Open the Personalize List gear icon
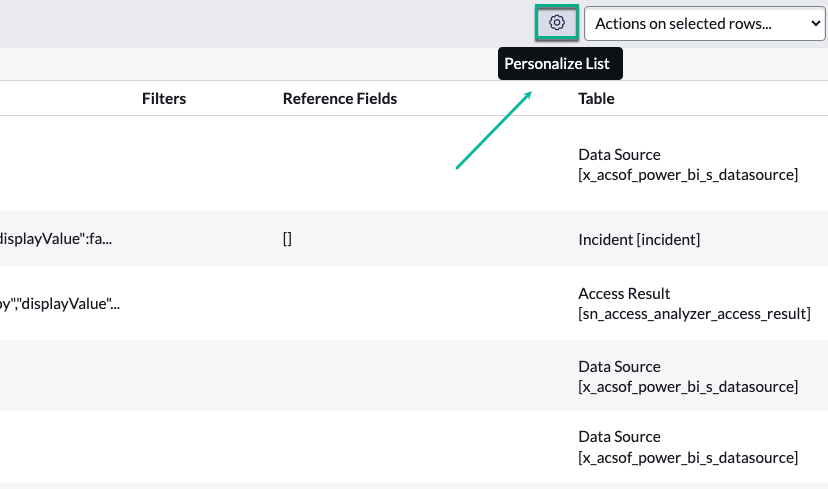This screenshot has height=489, width=828. click(x=557, y=22)
